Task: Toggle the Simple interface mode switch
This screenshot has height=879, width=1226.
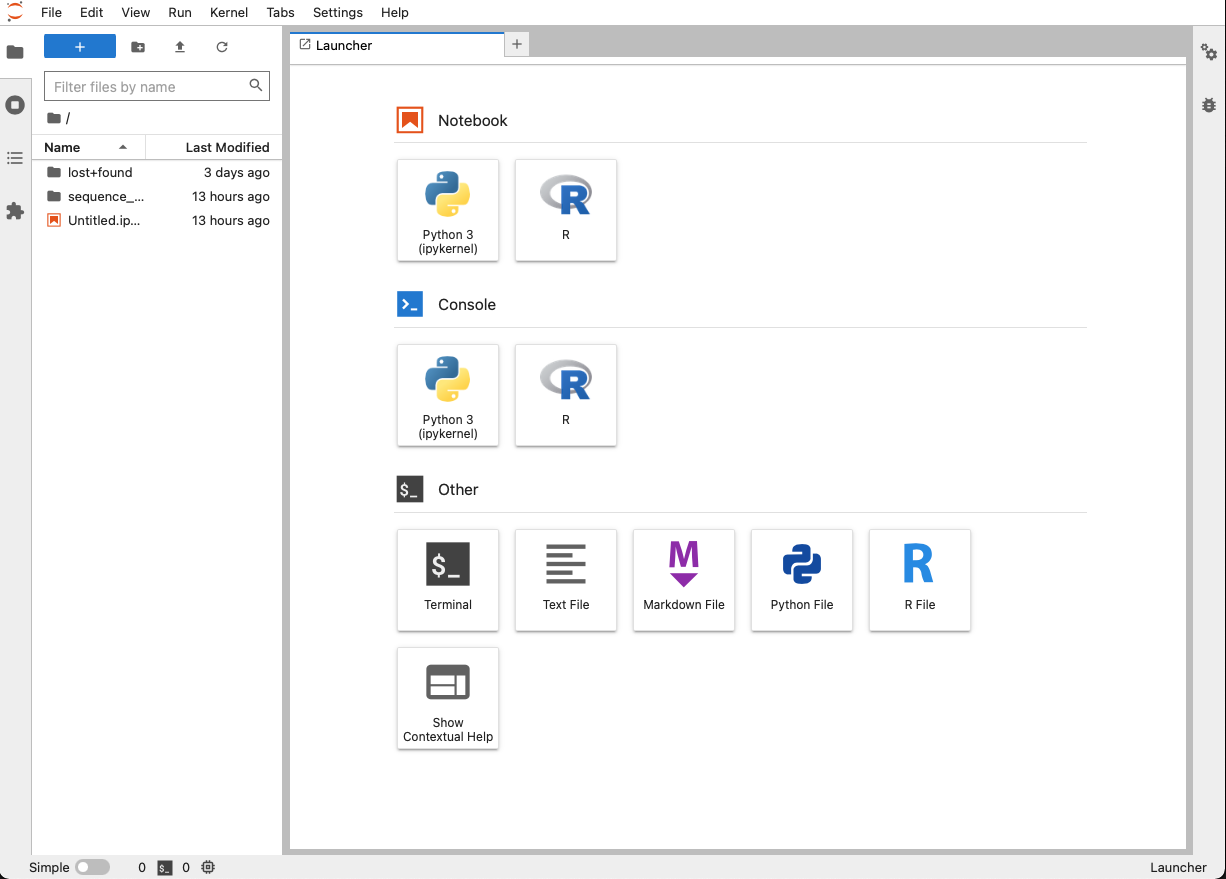Action: (x=92, y=867)
